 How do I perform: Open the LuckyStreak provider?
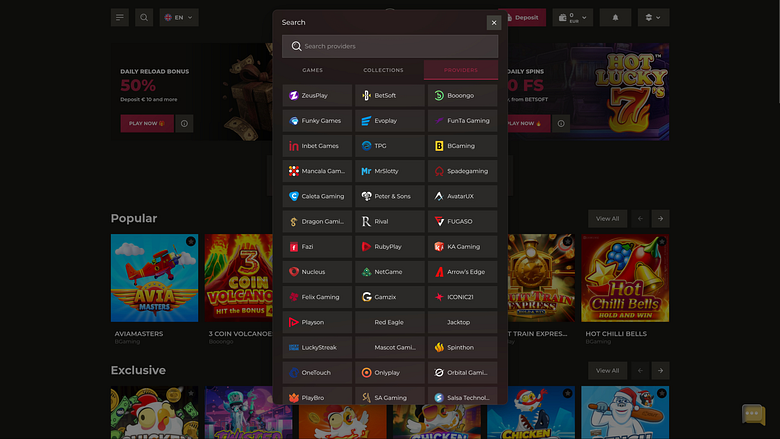[x=317, y=348]
